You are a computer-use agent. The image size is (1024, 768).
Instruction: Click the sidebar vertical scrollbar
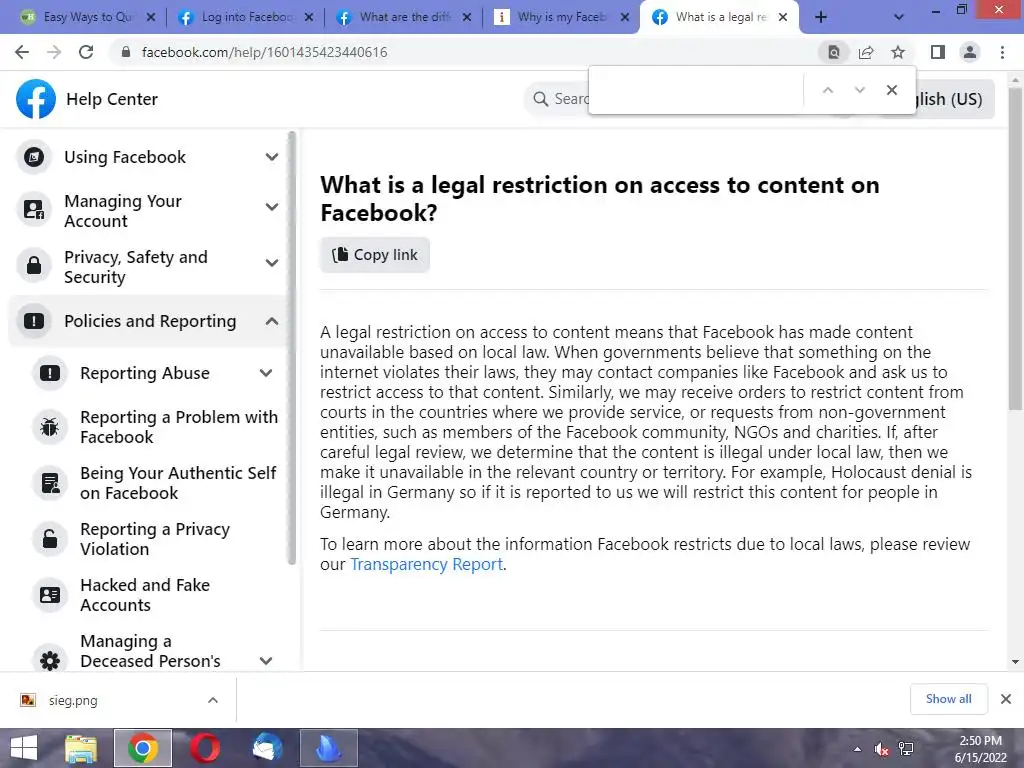coord(292,348)
